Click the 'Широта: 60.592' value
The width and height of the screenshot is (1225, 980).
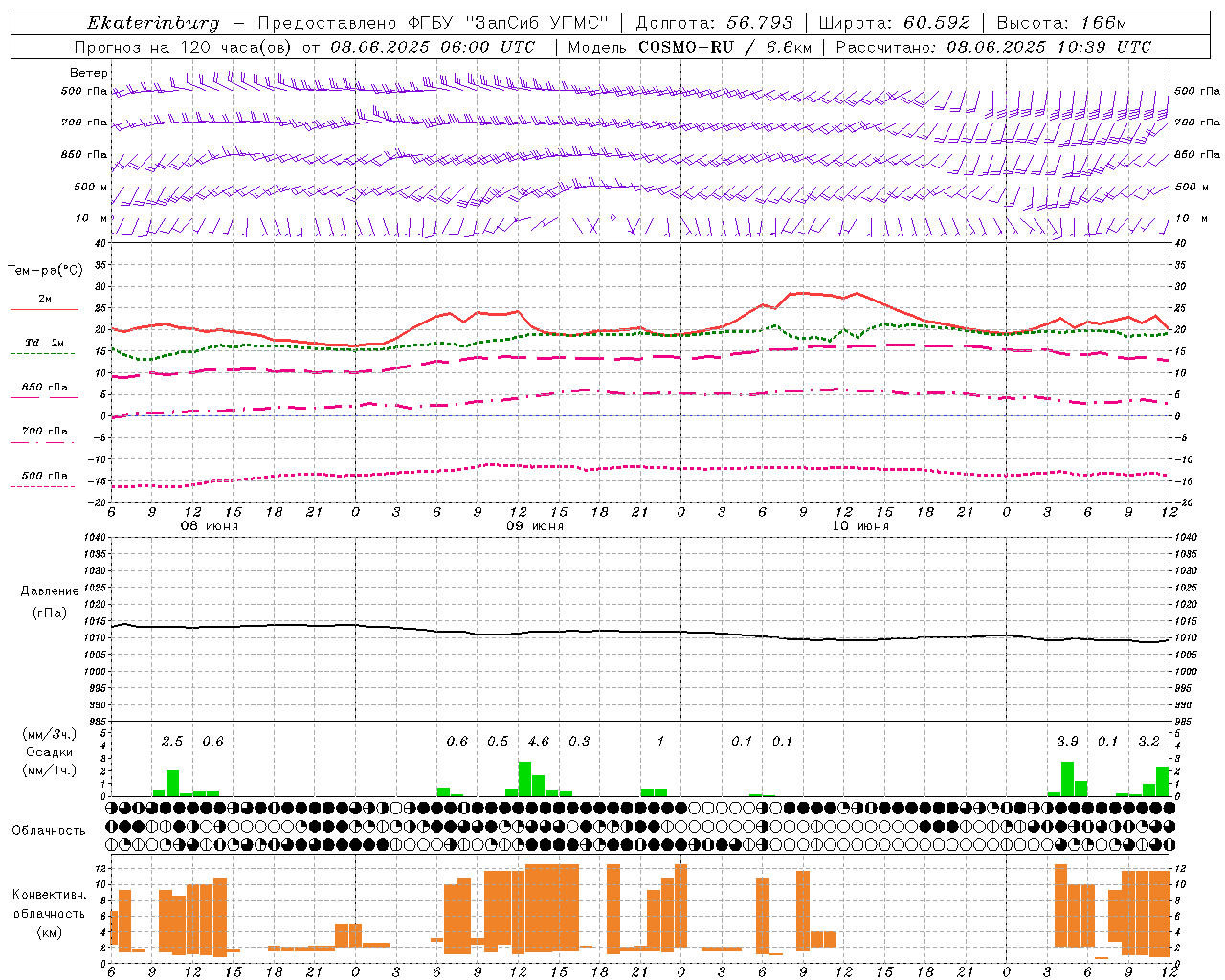[x=894, y=23]
